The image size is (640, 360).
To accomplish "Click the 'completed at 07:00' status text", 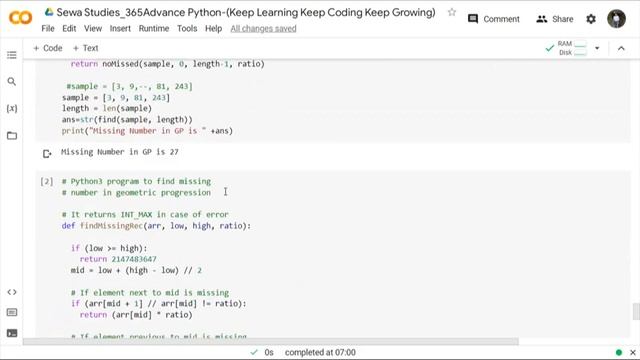I will pyautogui.click(x=320, y=352).
